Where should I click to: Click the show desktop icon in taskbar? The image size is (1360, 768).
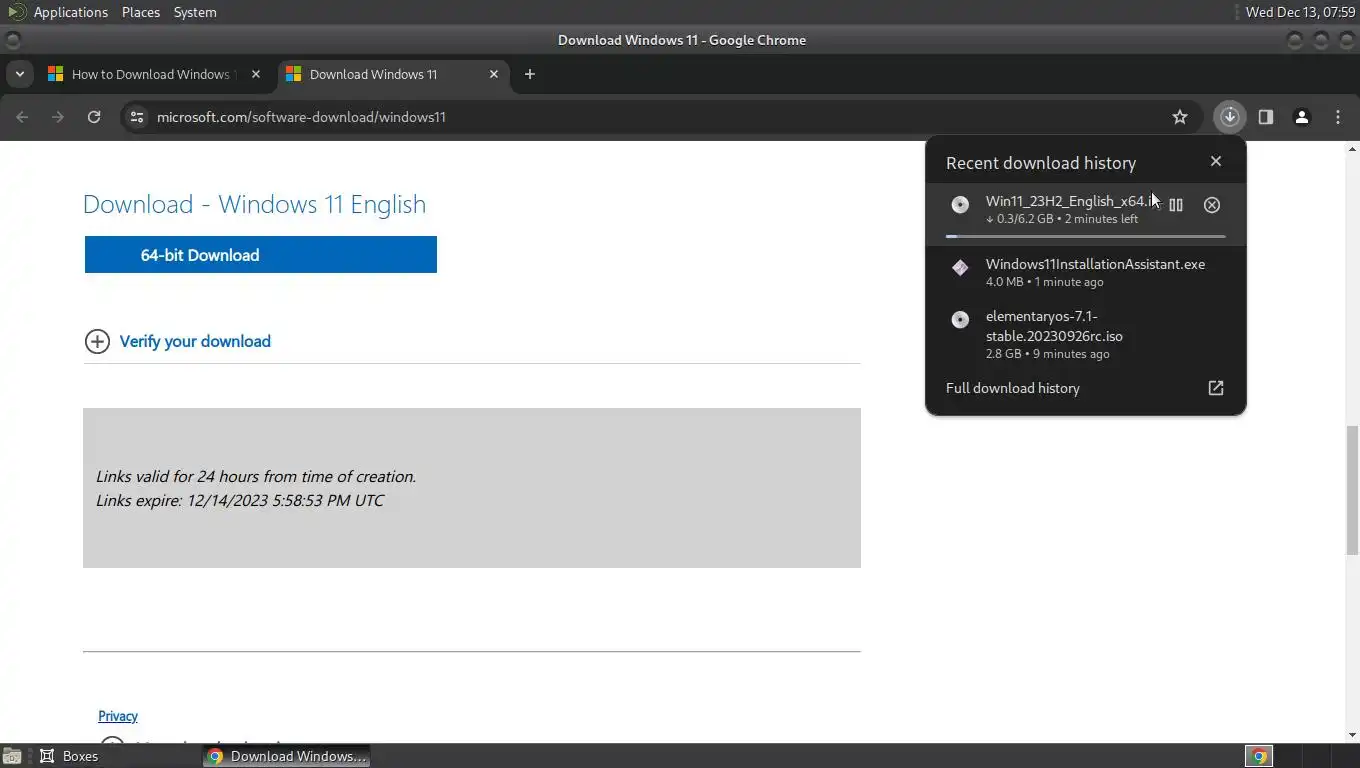[11, 756]
